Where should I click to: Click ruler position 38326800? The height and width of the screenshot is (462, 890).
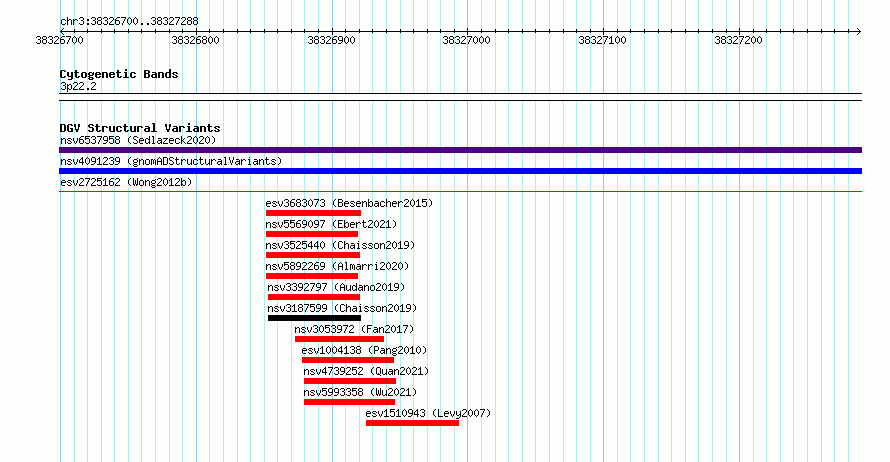(x=195, y=40)
